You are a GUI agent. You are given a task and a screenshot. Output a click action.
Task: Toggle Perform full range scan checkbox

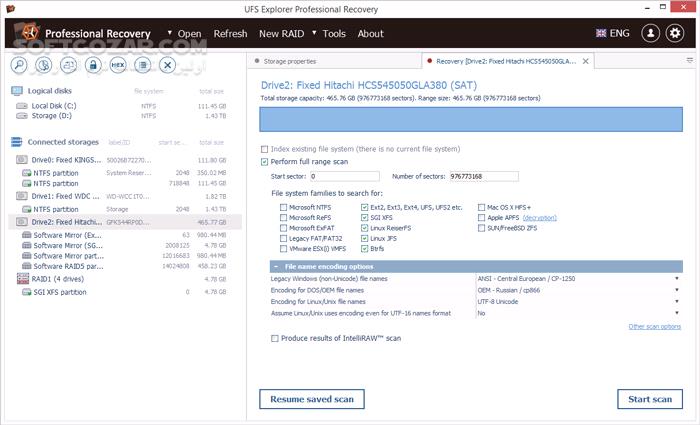264,162
